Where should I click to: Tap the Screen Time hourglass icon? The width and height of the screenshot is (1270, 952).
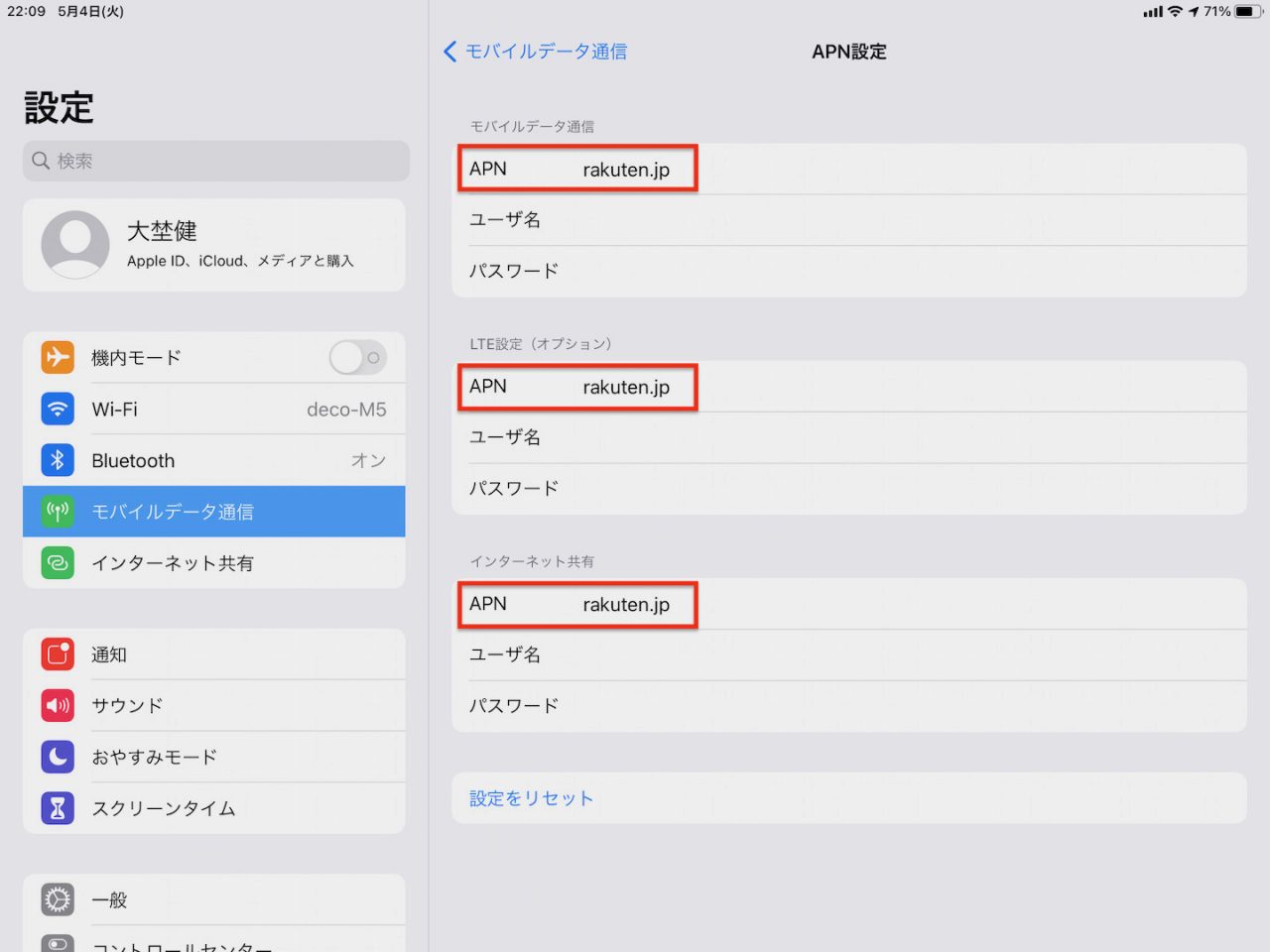[x=58, y=808]
